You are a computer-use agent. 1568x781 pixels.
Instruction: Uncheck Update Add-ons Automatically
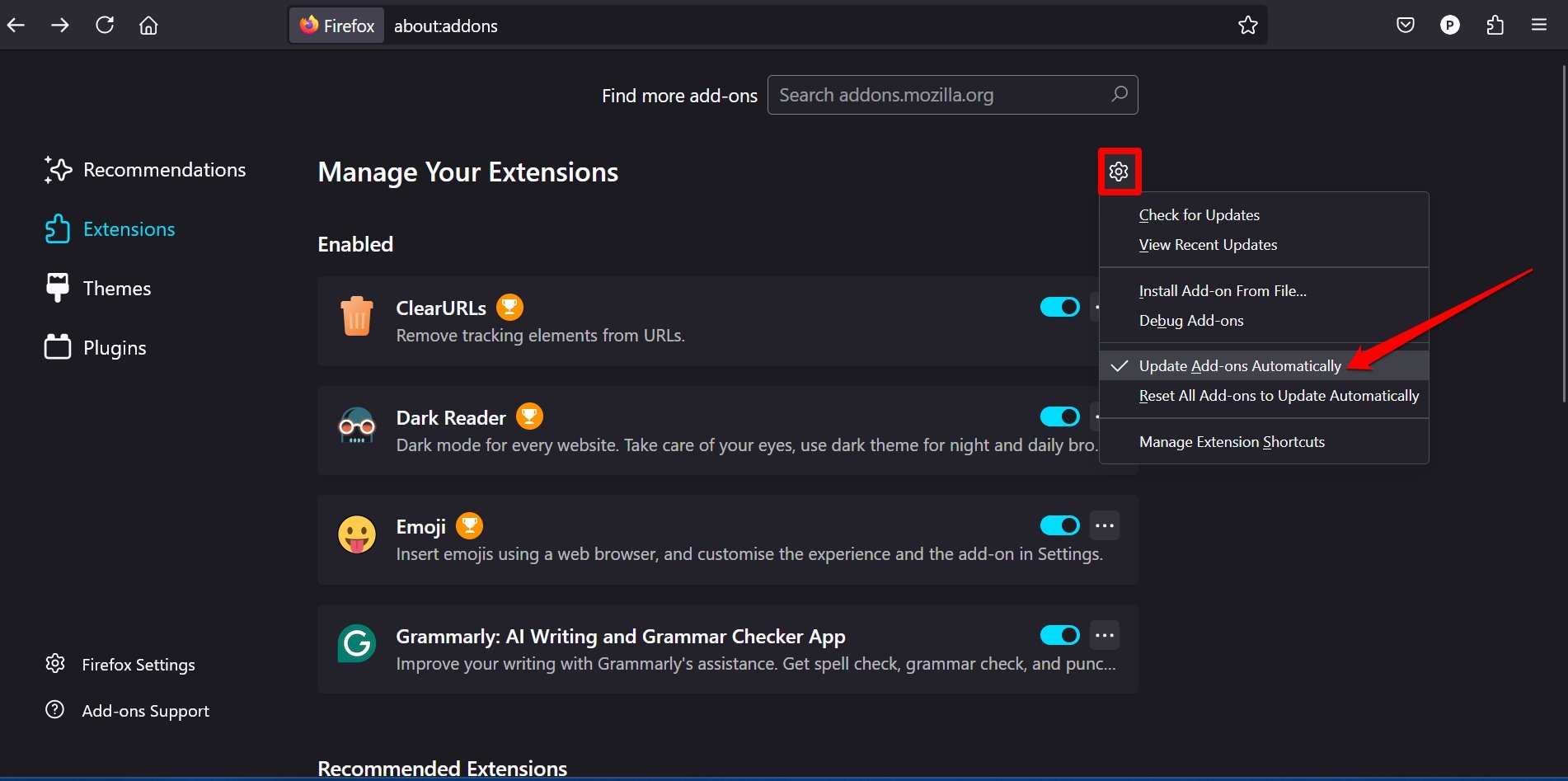tap(1239, 366)
